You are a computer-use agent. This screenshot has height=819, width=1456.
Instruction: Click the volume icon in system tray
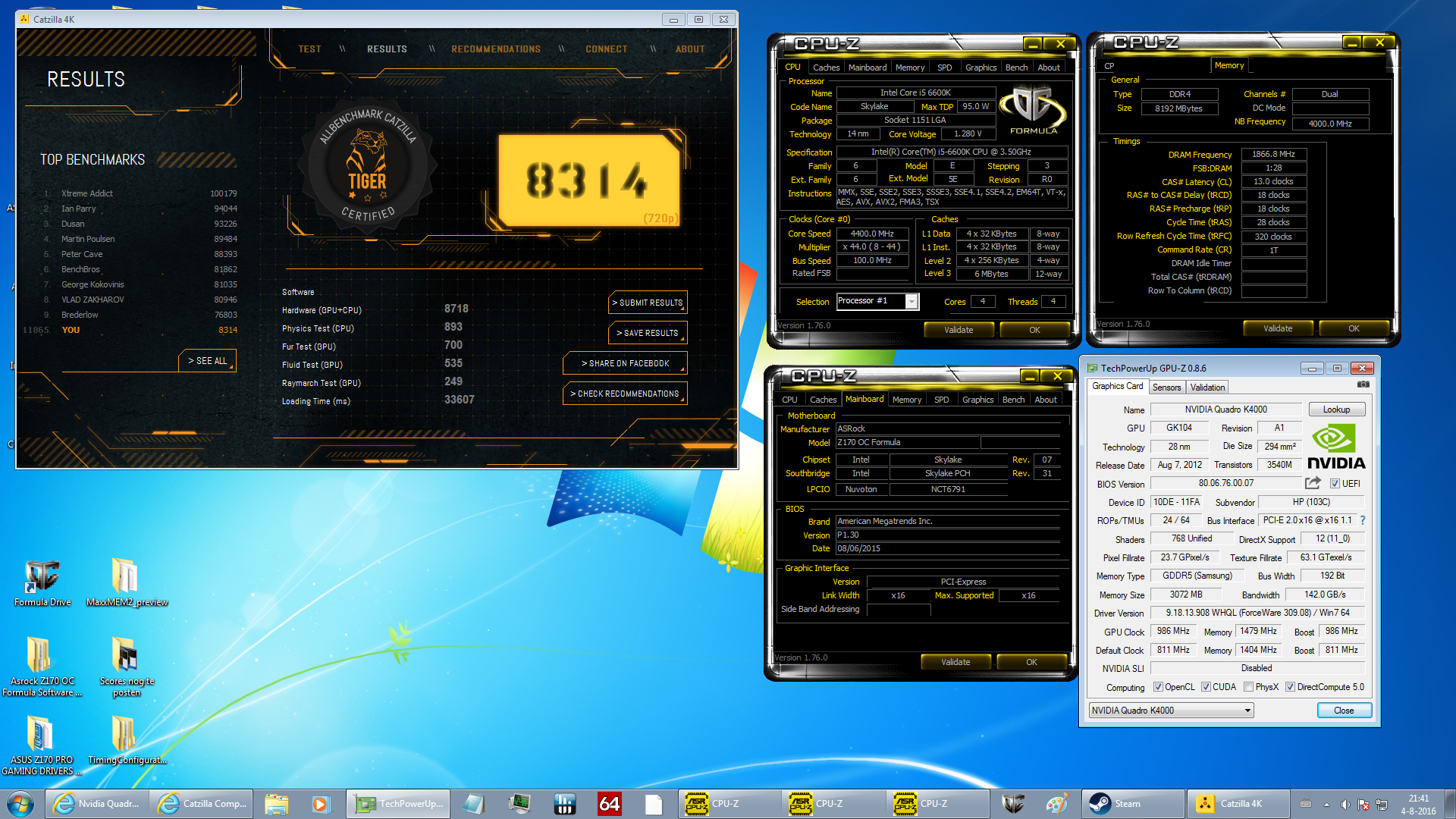(1345, 805)
